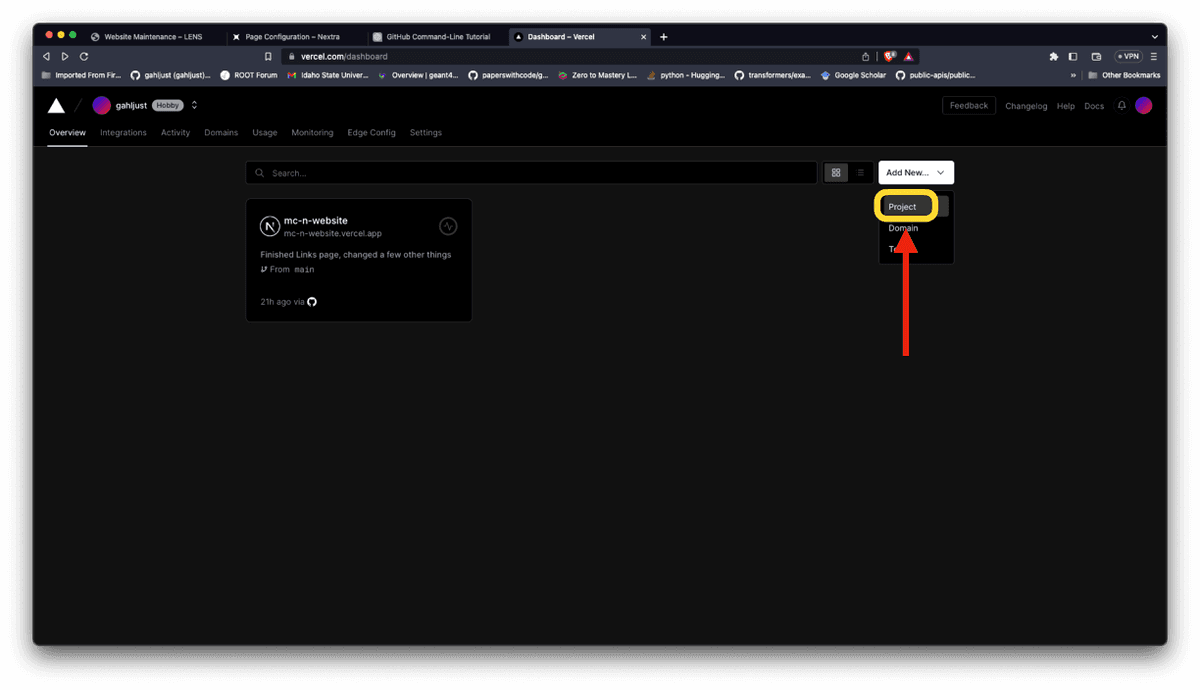Close the Dashboard – Vercel tab
Screen dimensions: 1200x690
coord(642,37)
